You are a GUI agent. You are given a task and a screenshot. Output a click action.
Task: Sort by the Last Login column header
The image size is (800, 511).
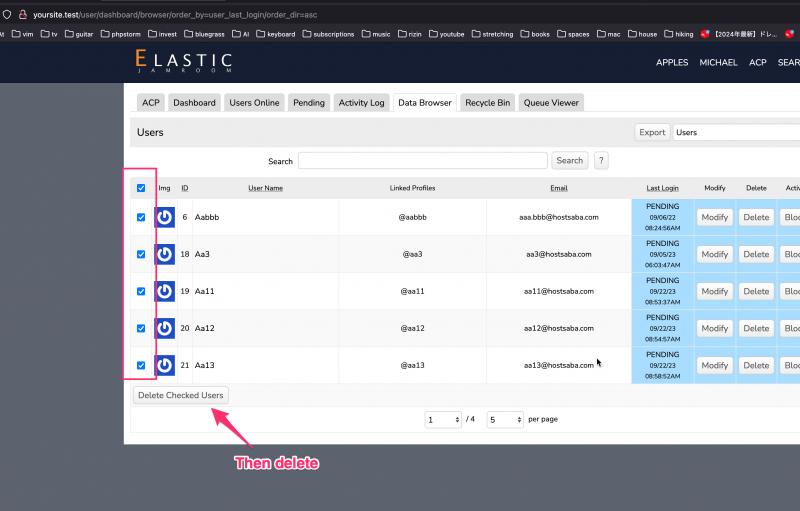(662, 188)
